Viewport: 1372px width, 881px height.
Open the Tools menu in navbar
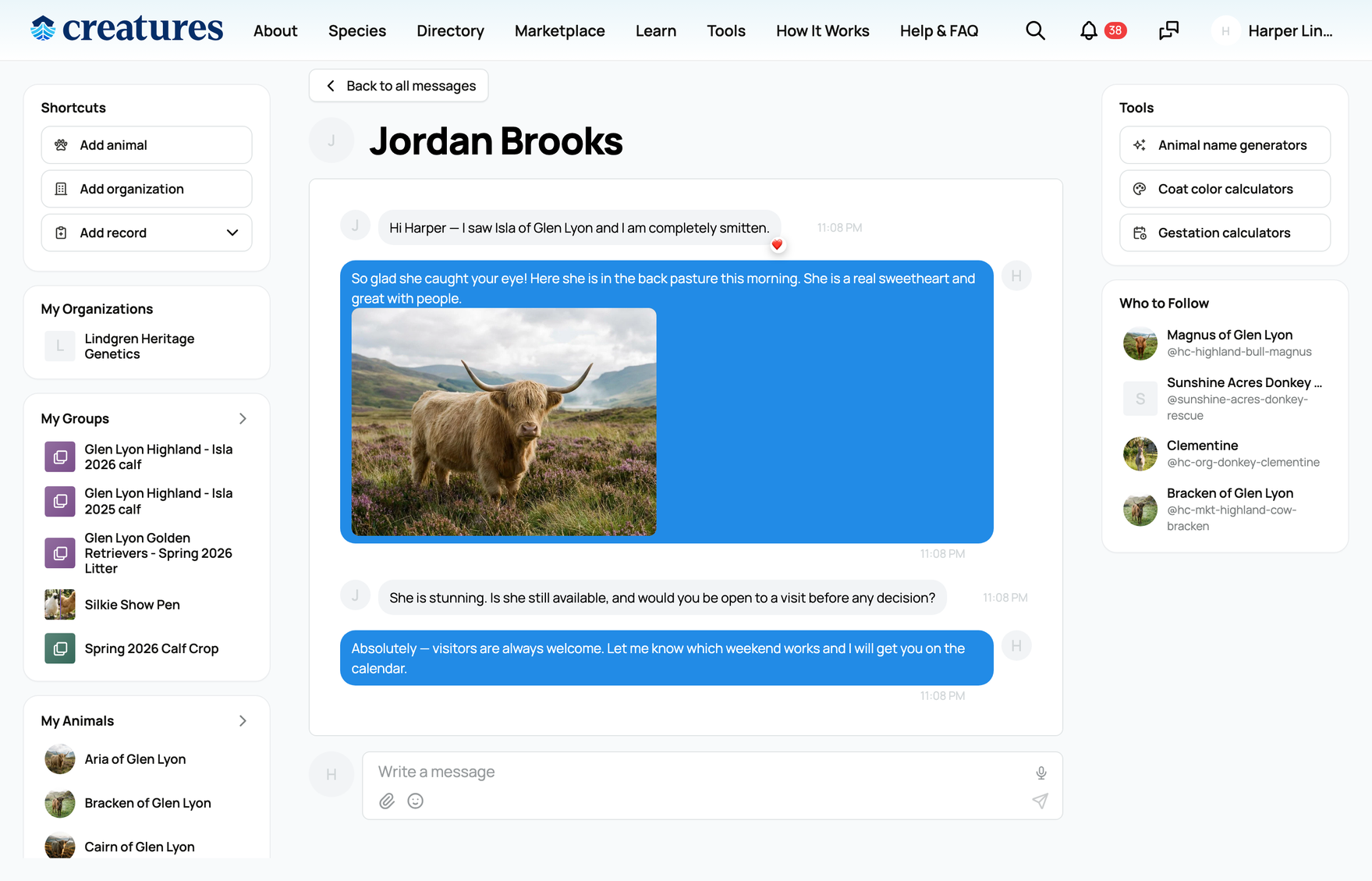tap(726, 30)
